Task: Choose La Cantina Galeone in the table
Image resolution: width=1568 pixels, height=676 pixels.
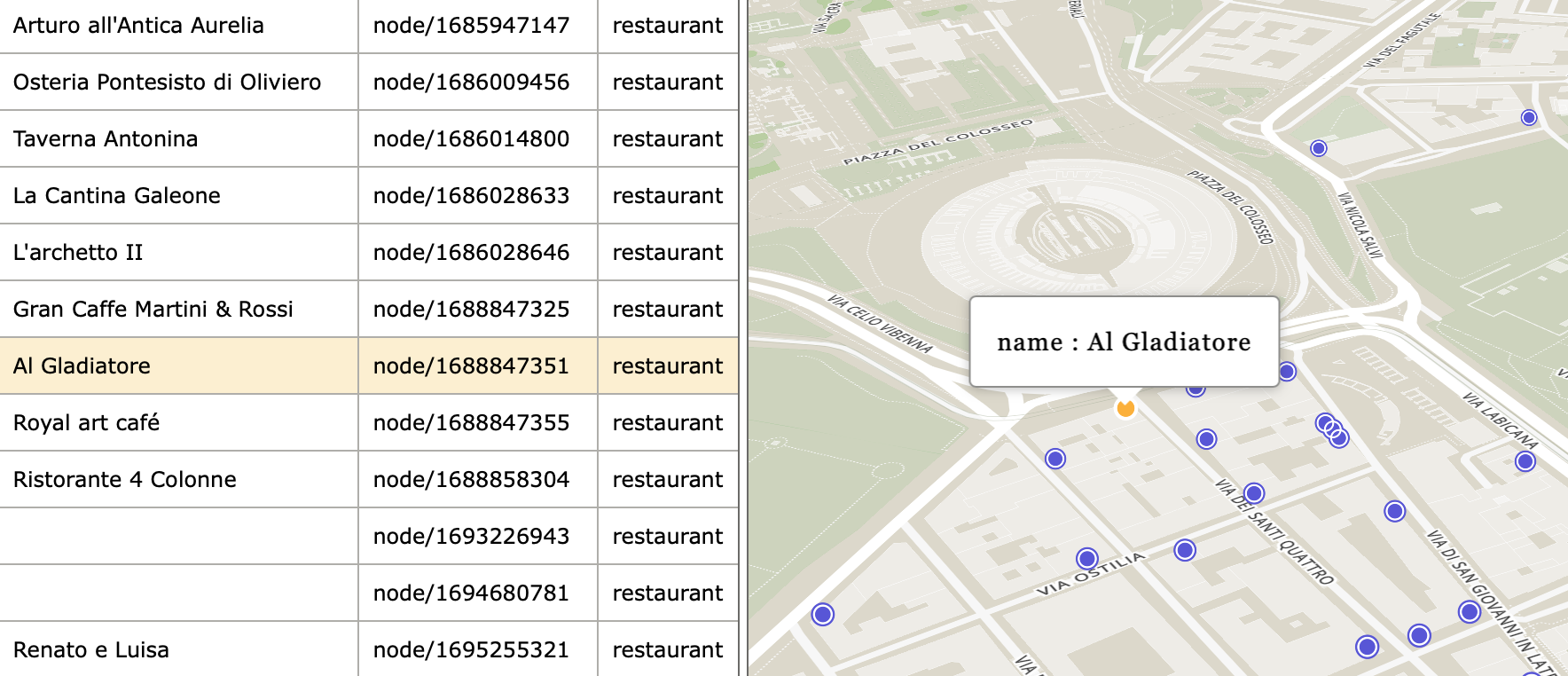Action: (x=117, y=196)
